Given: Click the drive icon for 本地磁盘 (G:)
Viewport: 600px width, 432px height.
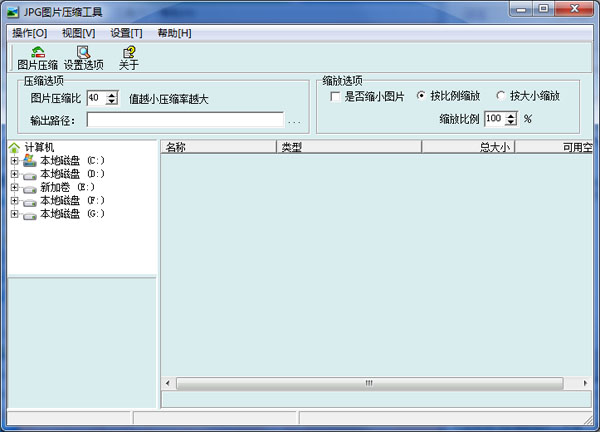Looking at the screenshot, I should coord(30,215).
